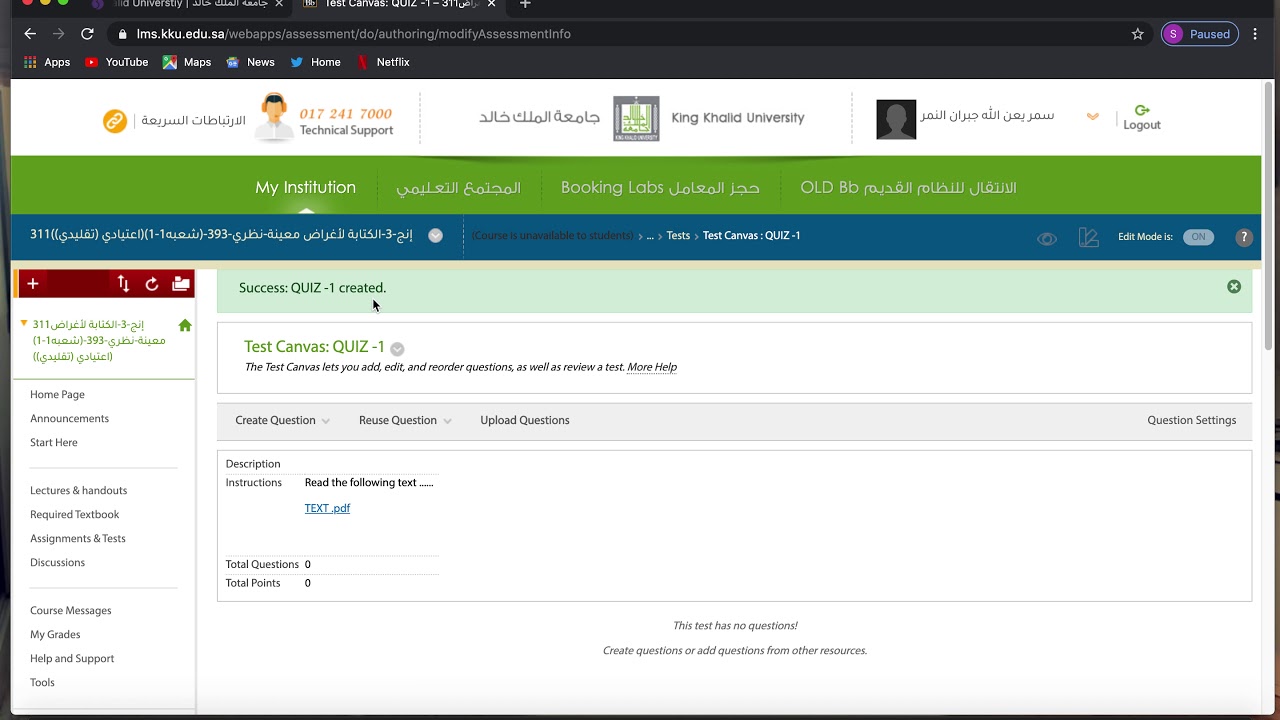
Task: Click the course name link in sidebar
Action: [99, 341]
